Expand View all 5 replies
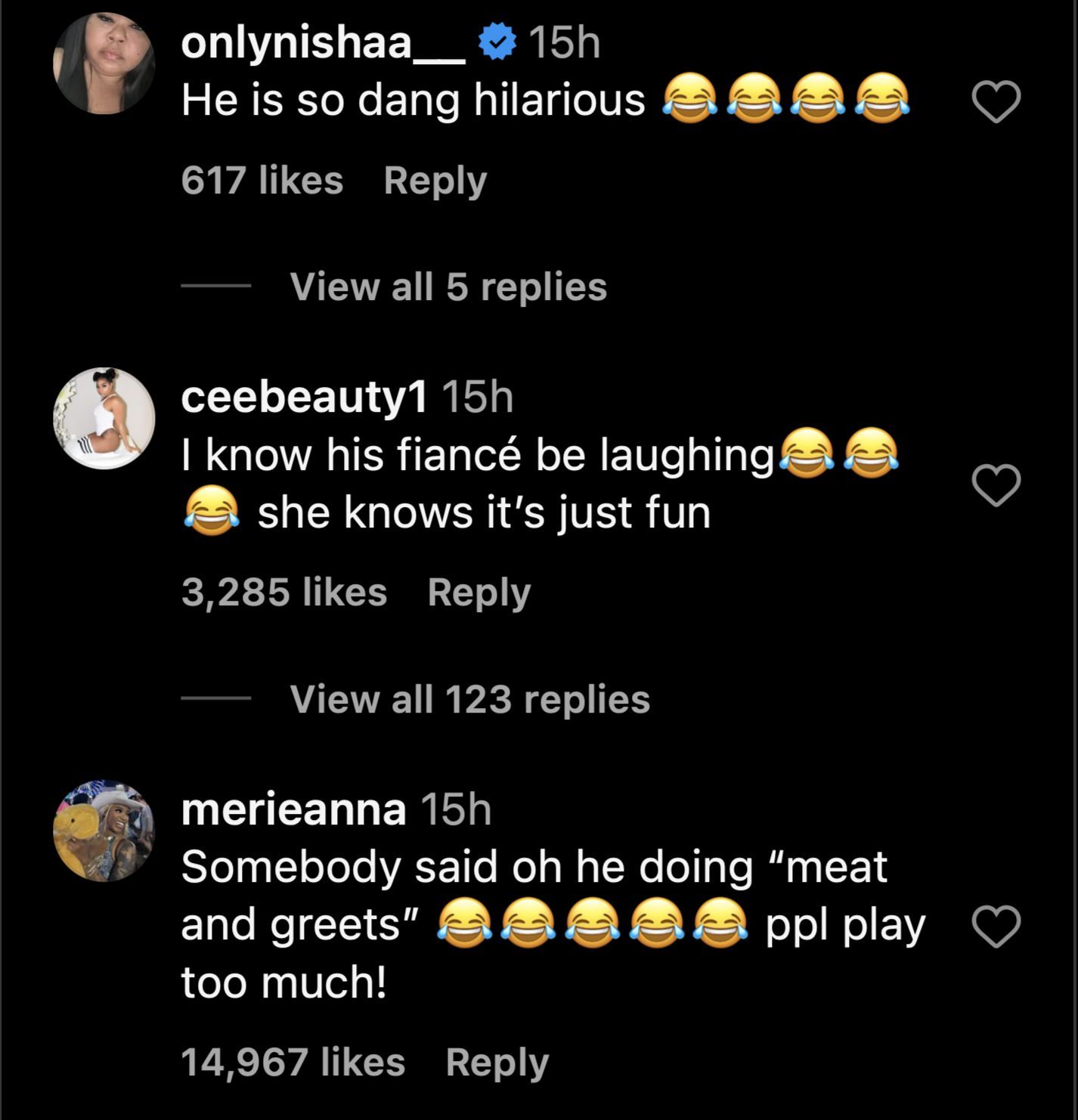Viewport: 1078px width, 1120px height. click(x=448, y=287)
